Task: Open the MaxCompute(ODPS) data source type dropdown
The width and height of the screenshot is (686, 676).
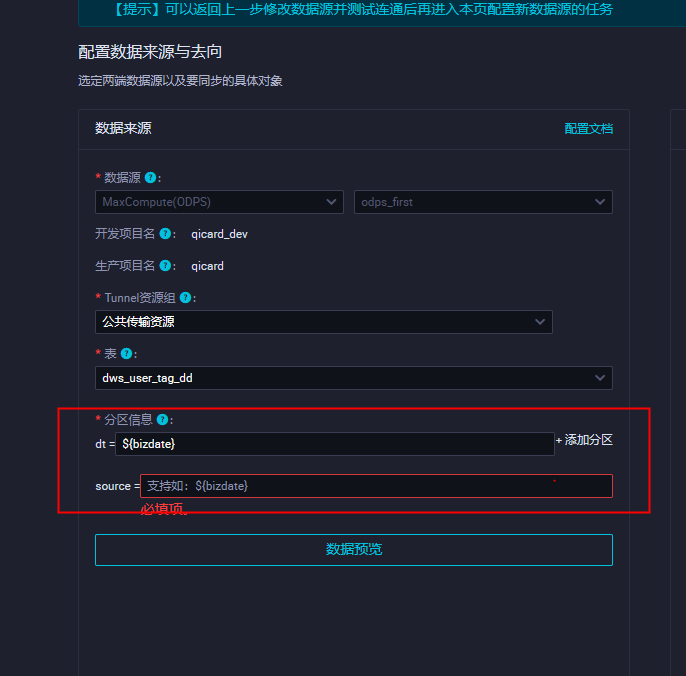Action: (x=219, y=202)
